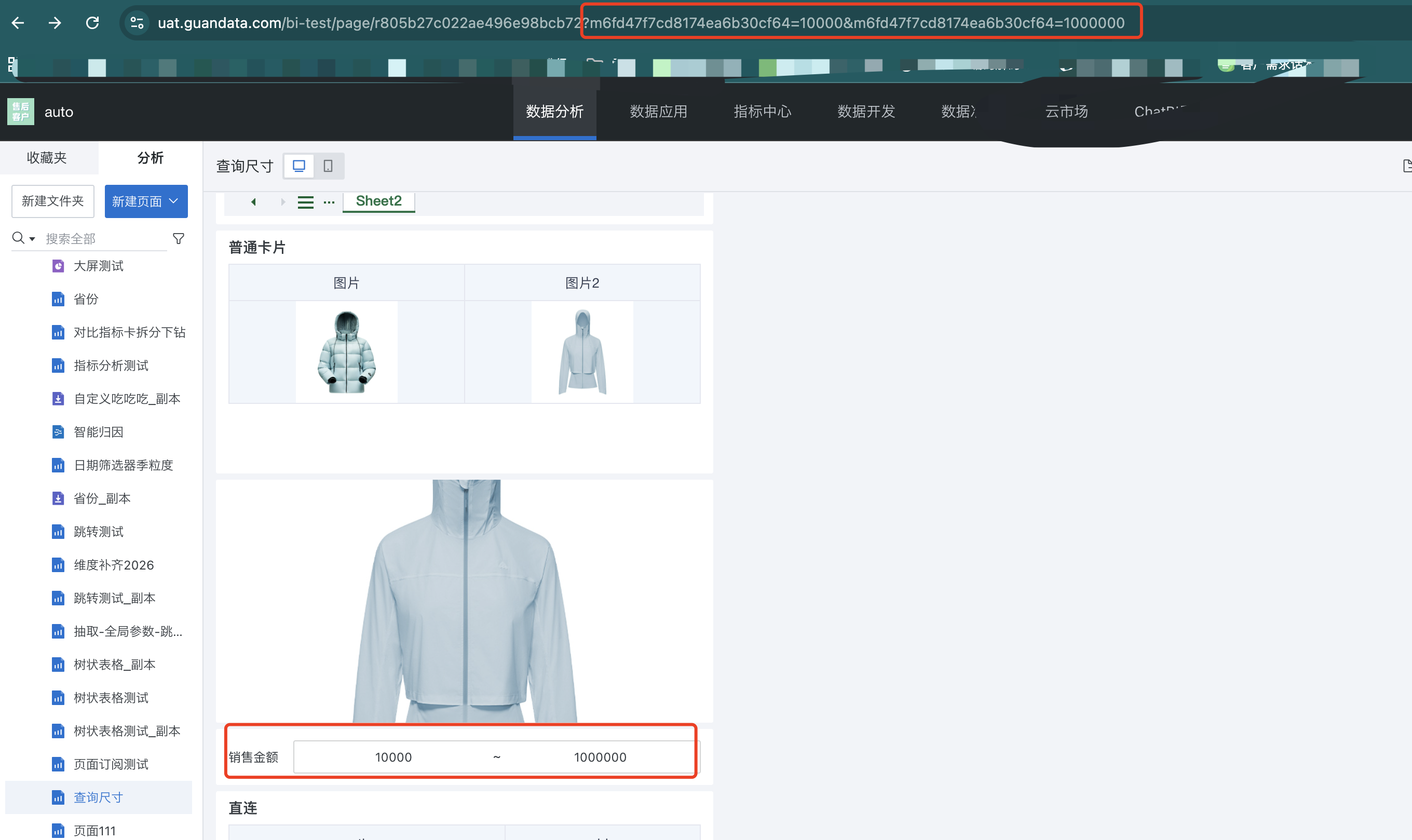The height and width of the screenshot is (840, 1412).
Task: Edit the 销售金额 maximum value 1000000
Action: tap(600, 757)
